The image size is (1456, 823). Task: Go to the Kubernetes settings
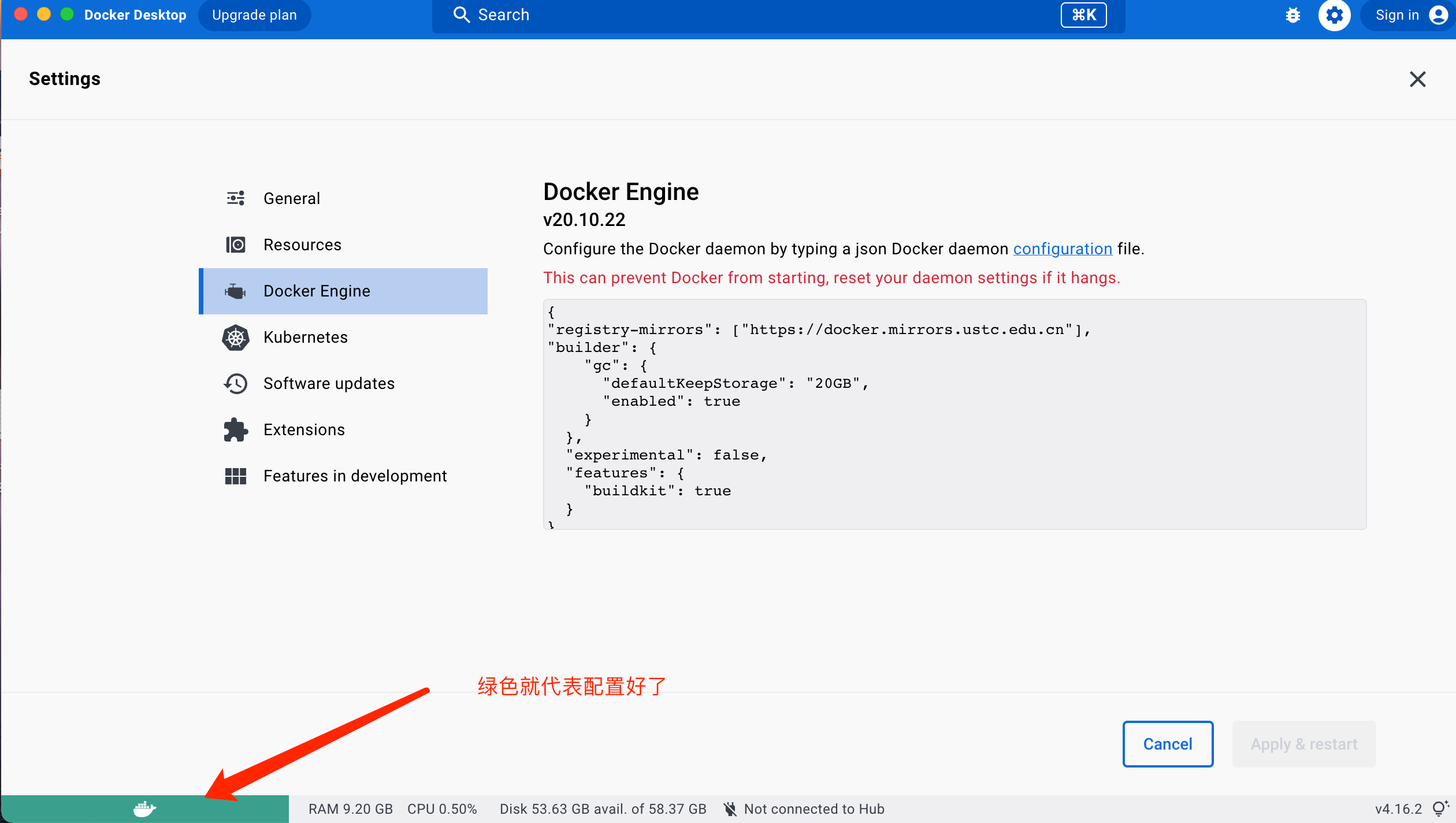[343, 338]
